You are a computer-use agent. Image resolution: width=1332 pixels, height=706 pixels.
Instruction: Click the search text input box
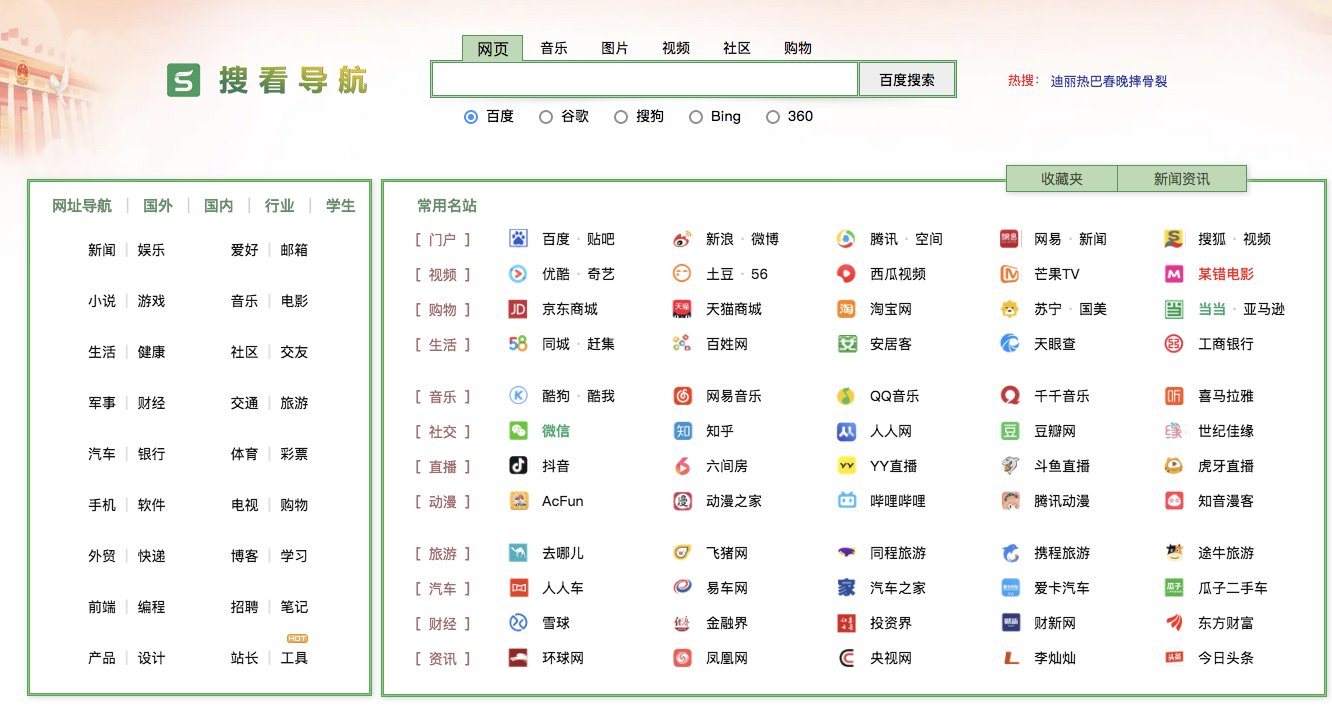tap(645, 80)
